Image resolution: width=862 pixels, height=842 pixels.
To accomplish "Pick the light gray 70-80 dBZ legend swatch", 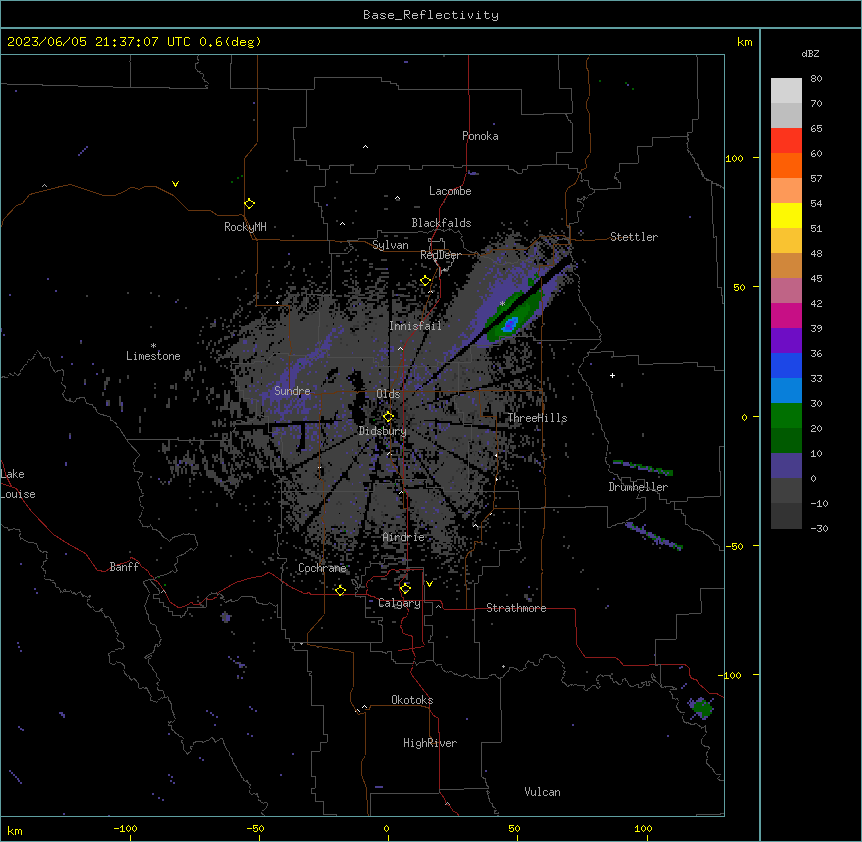I will pyautogui.click(x=786, y=90).
